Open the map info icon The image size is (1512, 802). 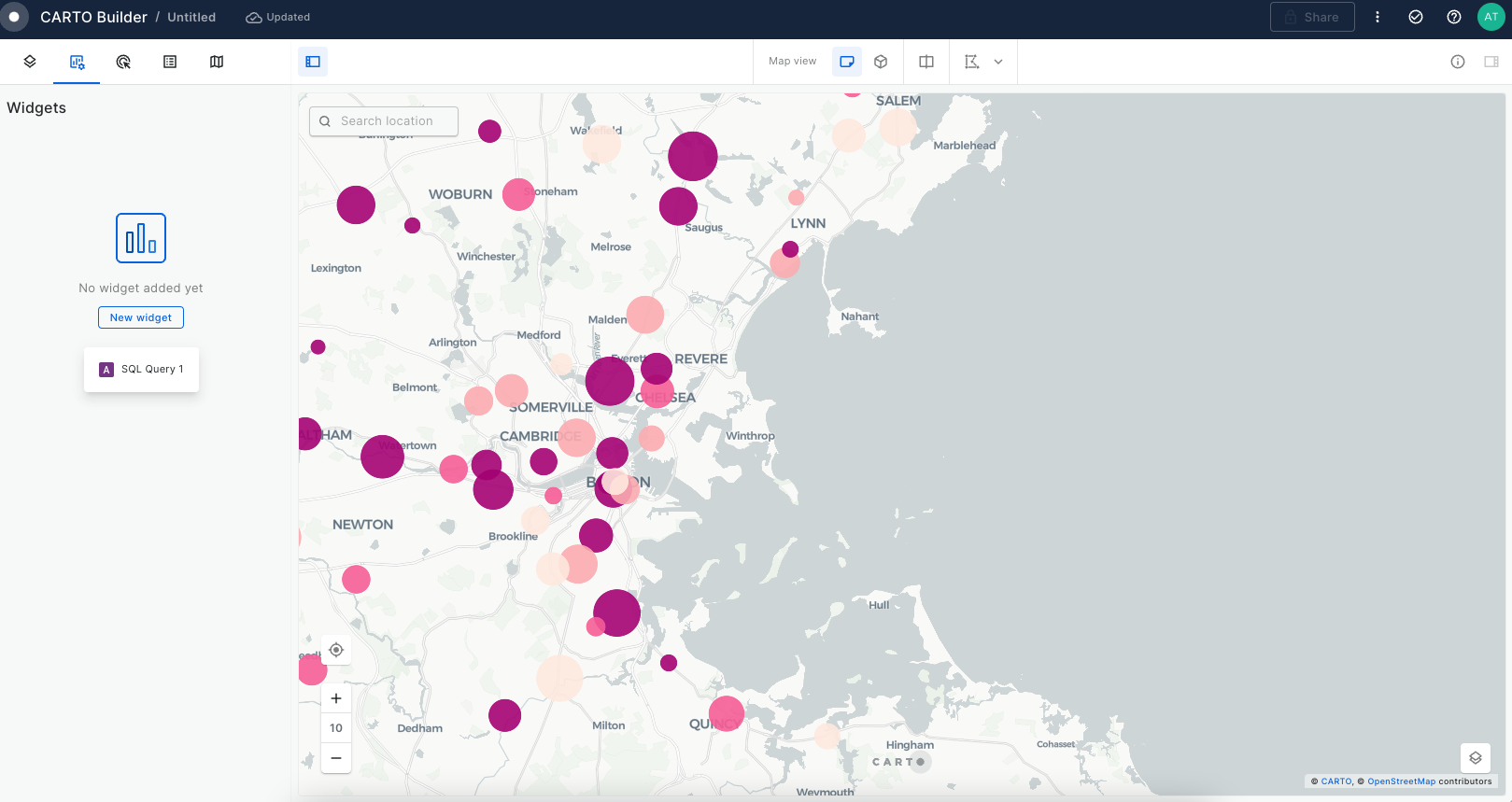click(1457, 62)
